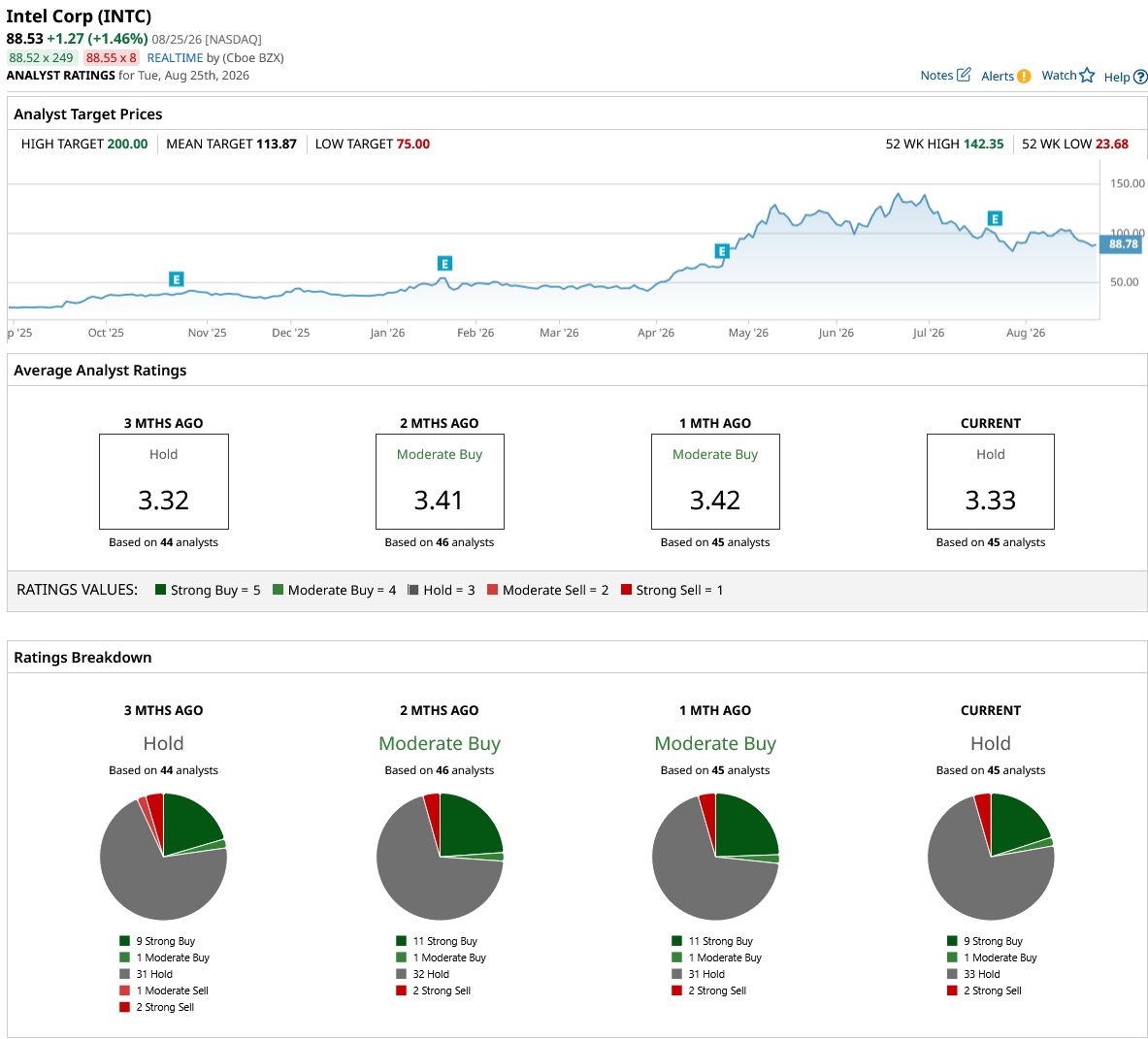Click 9 Strong Buy legend under CURRENT
1148x1039 pixels.
pyautogui.click(x=986, y=941)
